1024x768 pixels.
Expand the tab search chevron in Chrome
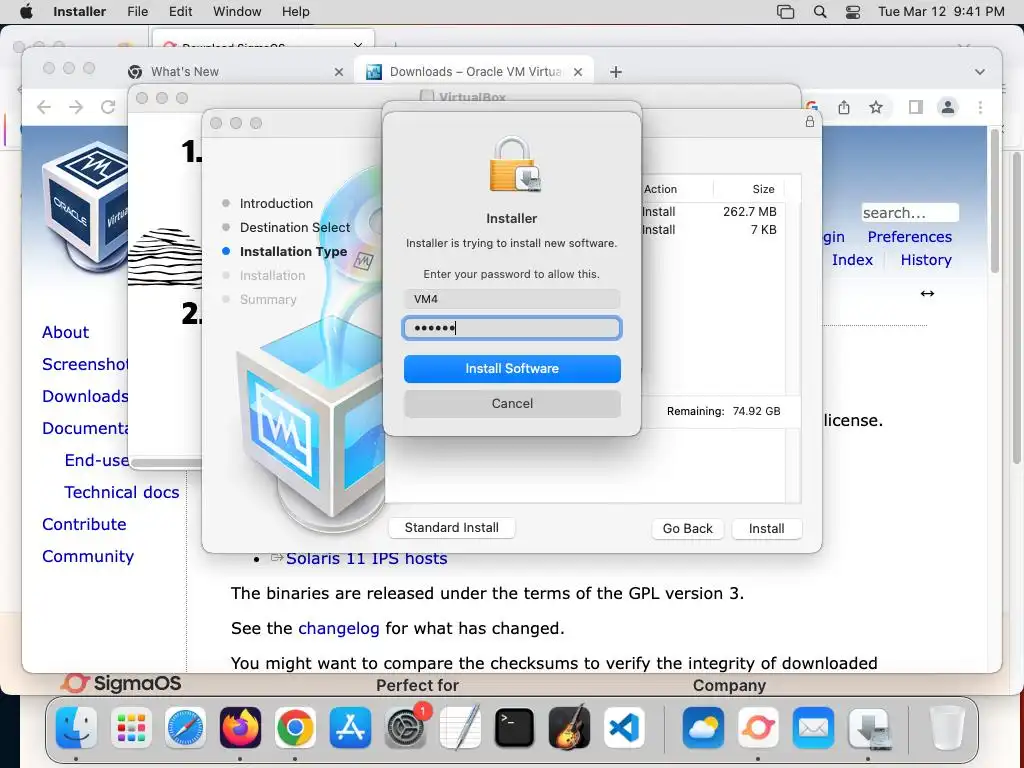coord(980,72)
